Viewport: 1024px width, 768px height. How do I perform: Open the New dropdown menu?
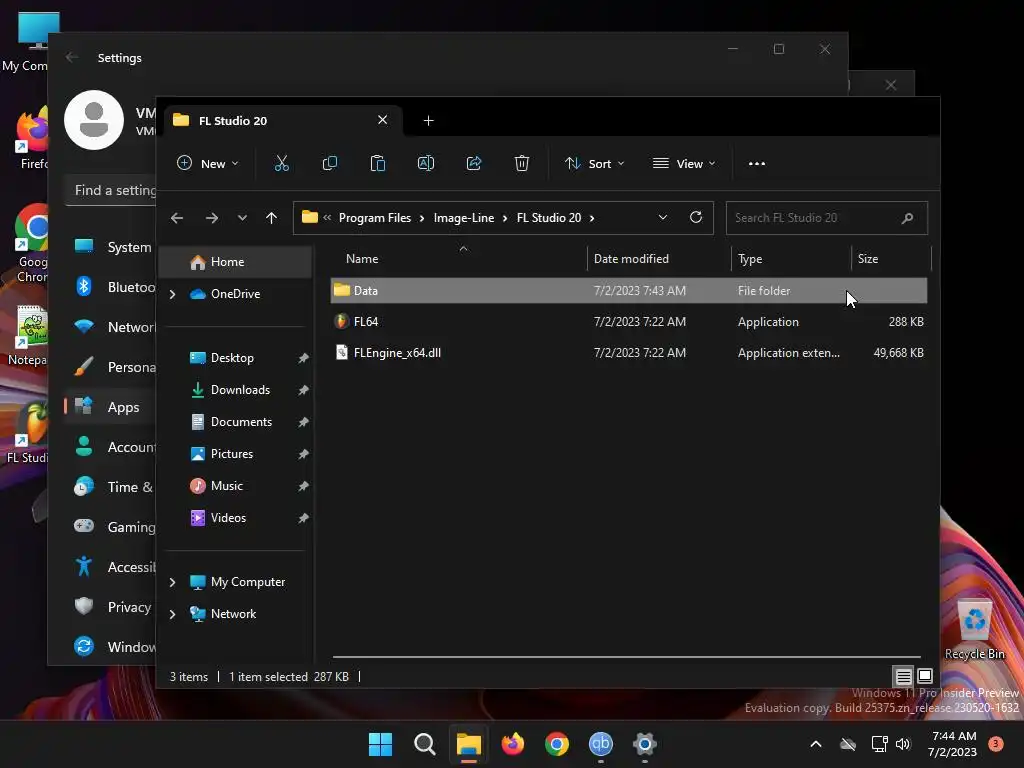tap(208, 163)
